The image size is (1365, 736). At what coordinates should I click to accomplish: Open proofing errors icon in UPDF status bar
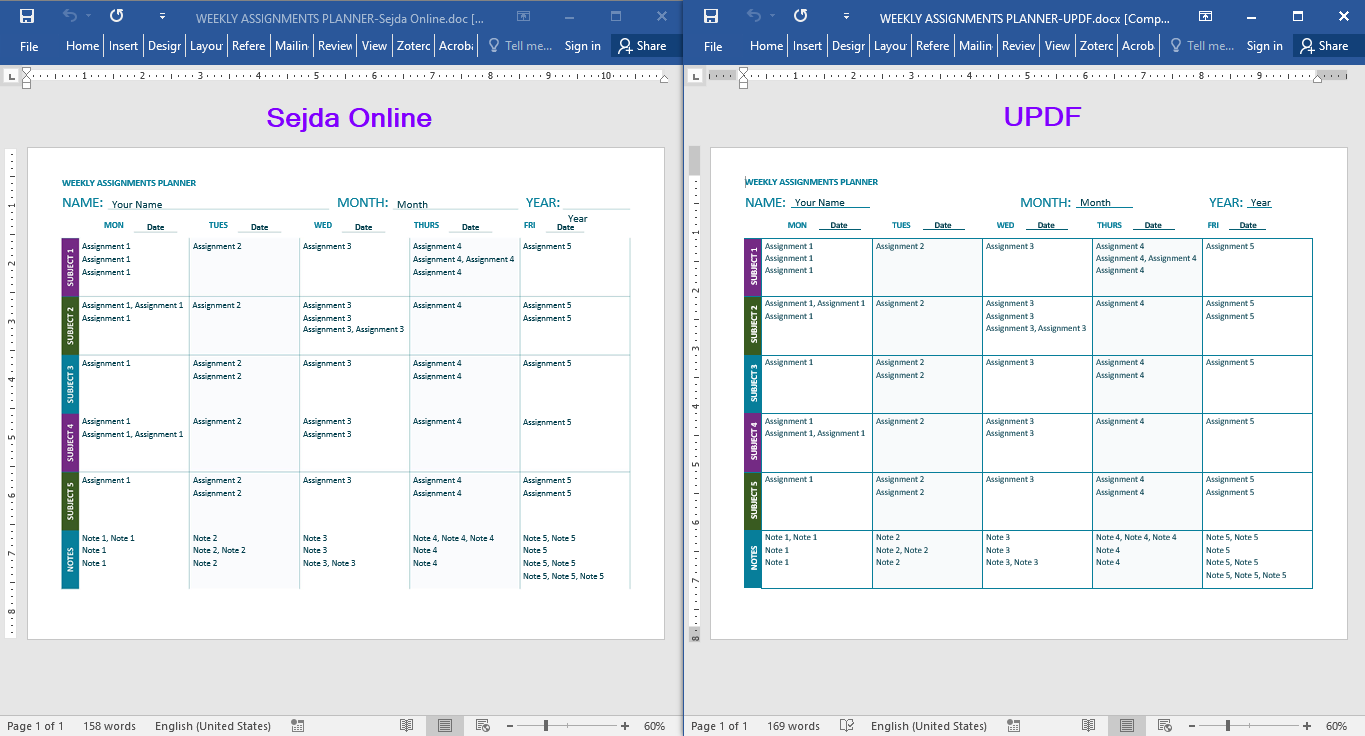[x=846, y=726]
